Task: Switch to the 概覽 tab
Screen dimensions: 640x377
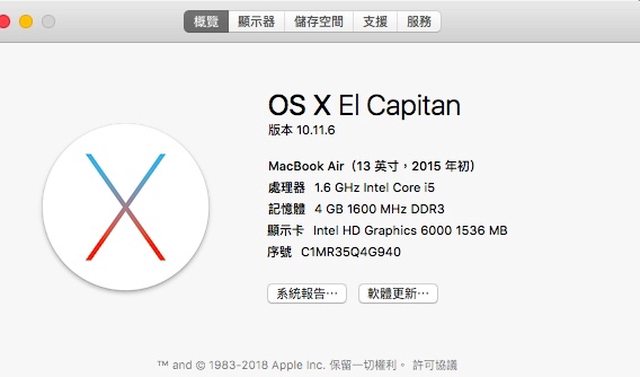Action: point(206,21)
